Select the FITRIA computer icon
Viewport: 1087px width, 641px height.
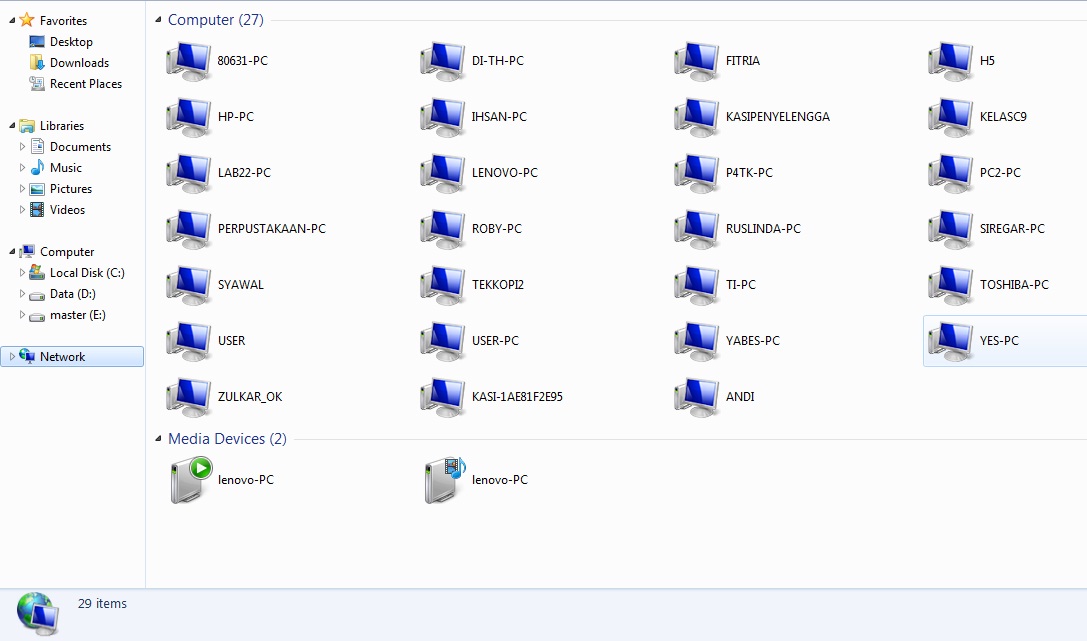pyautogui.click(x=697, y=61)
